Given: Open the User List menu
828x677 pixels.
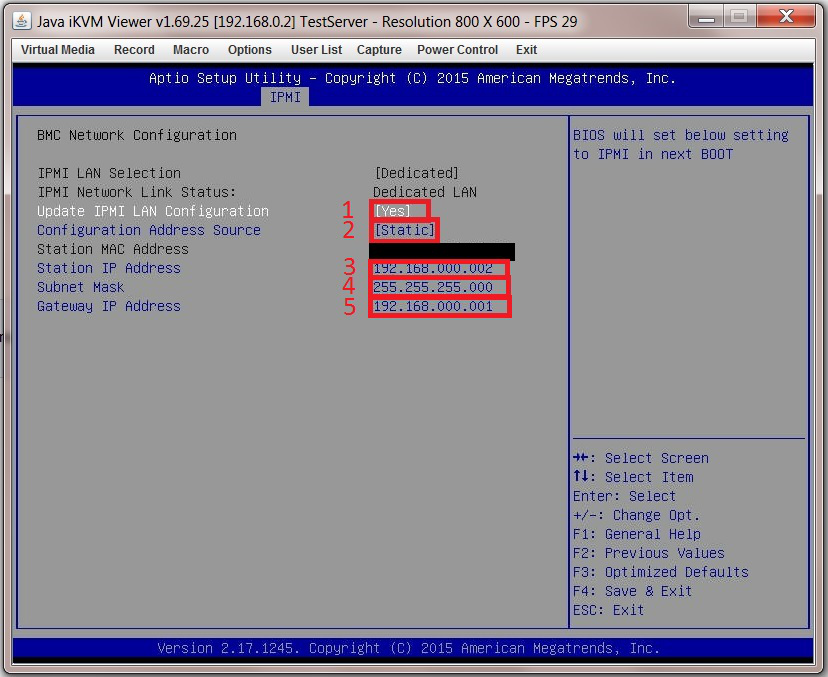Looking at the screenshot, I should coord(316,49).
